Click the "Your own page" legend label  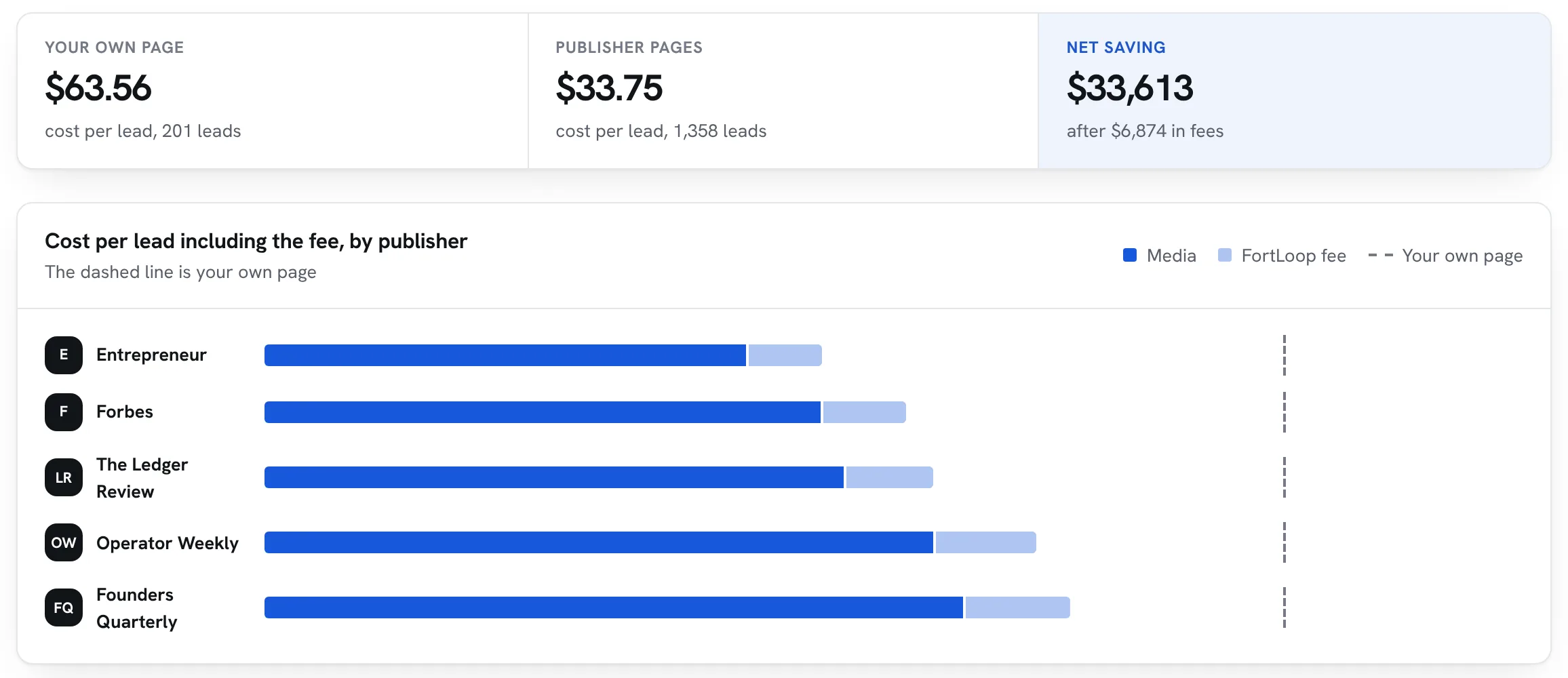click(1463, 256)
